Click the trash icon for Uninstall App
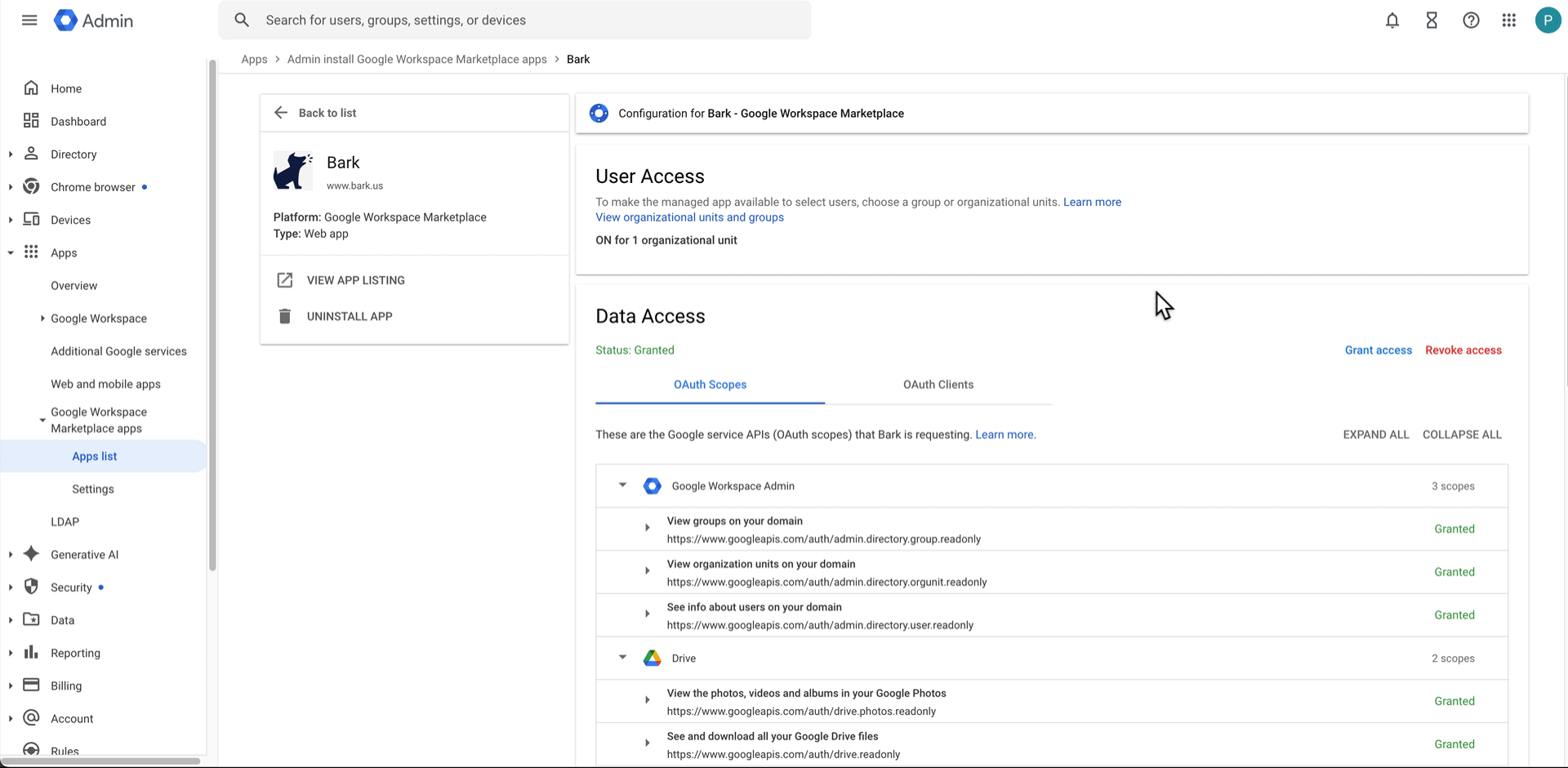 point(284,316)
